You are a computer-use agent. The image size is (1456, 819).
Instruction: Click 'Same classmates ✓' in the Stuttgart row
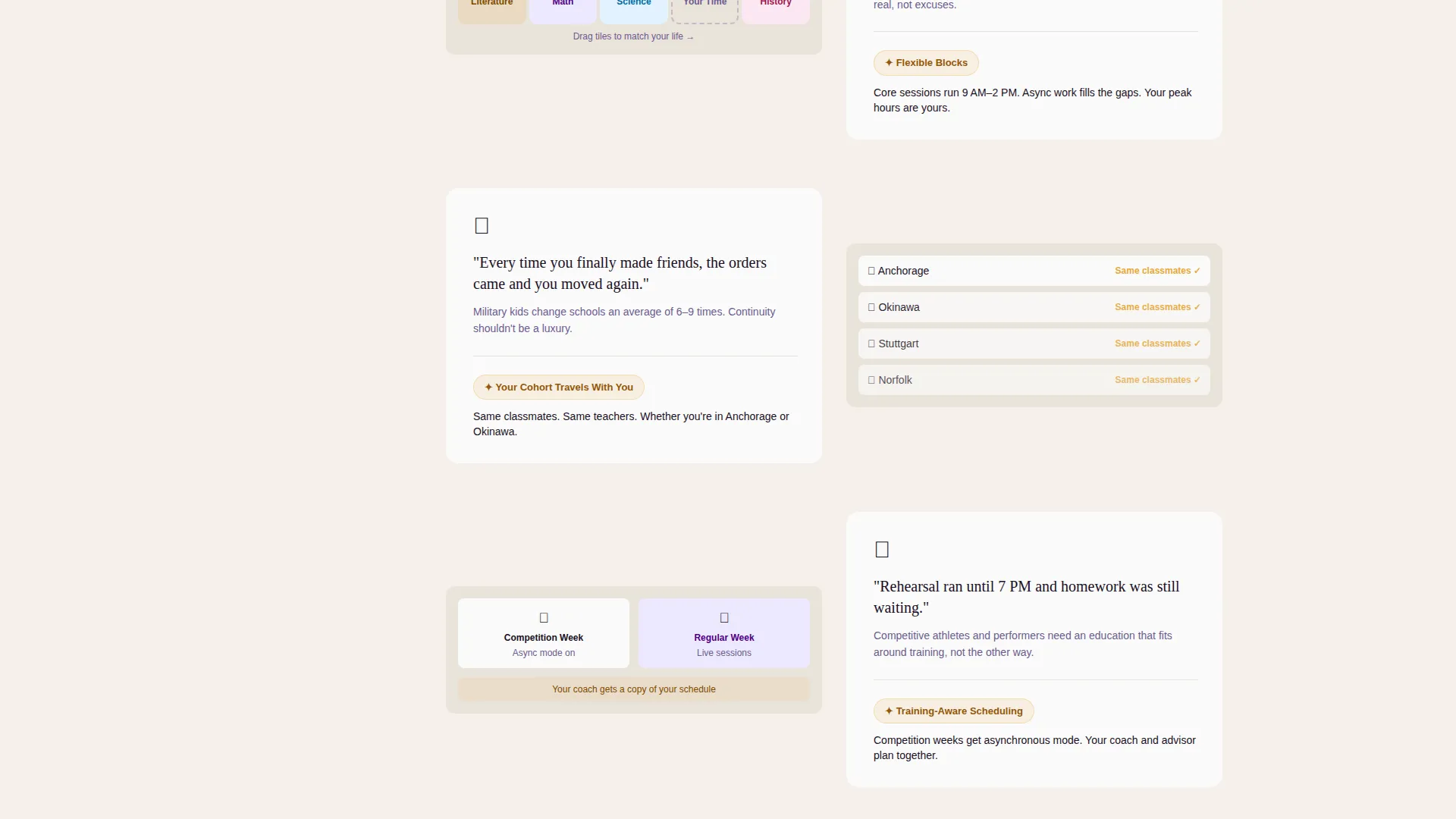tap(1157, 344)
